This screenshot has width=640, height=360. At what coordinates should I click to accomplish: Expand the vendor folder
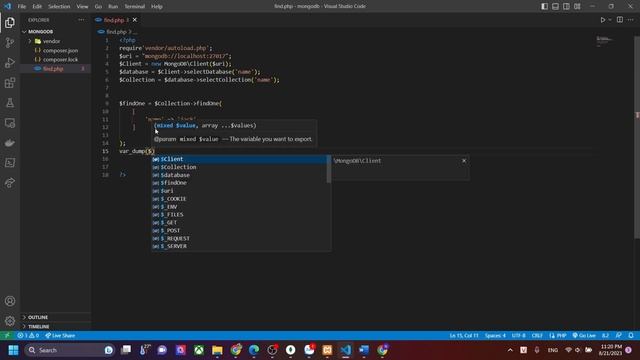point(56,41)
